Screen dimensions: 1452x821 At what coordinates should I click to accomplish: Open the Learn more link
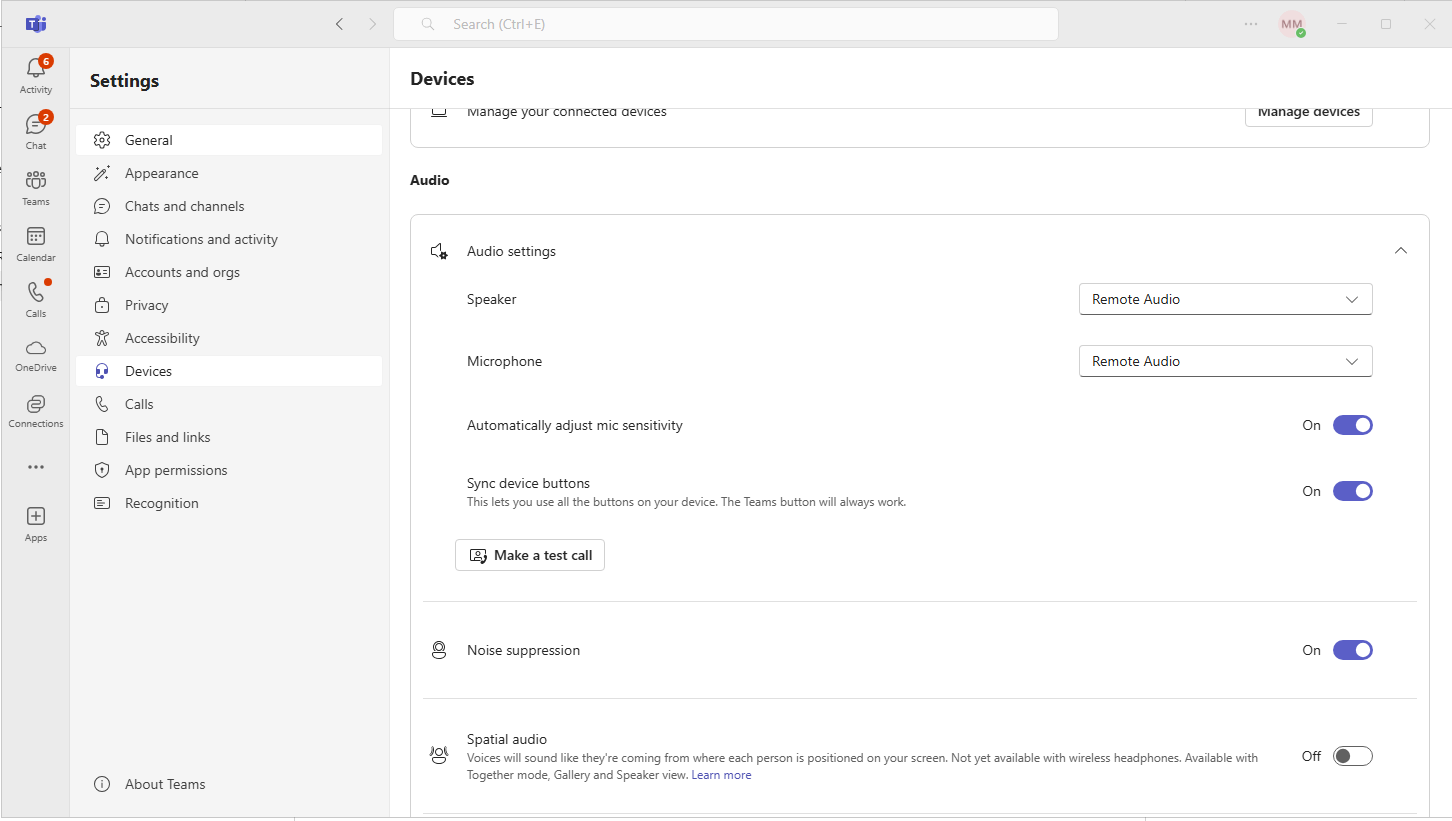coord(721,775)
